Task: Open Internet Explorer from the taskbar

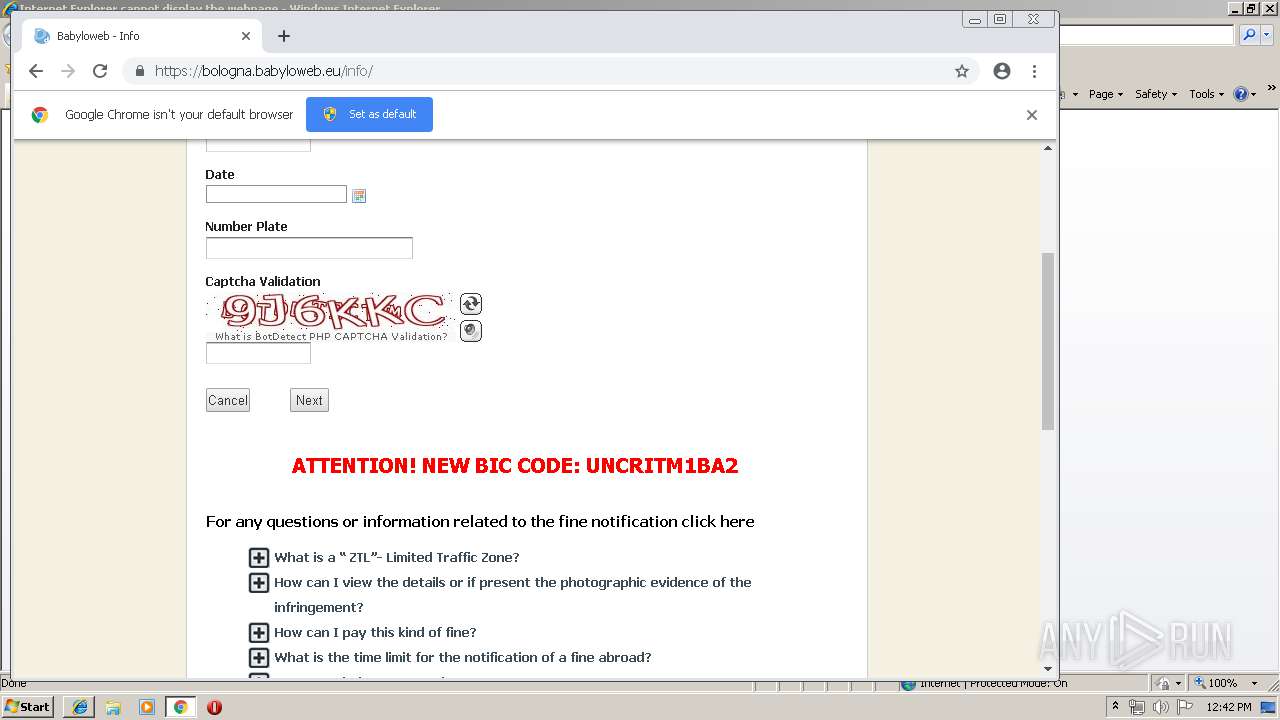Action: [79, 707]
